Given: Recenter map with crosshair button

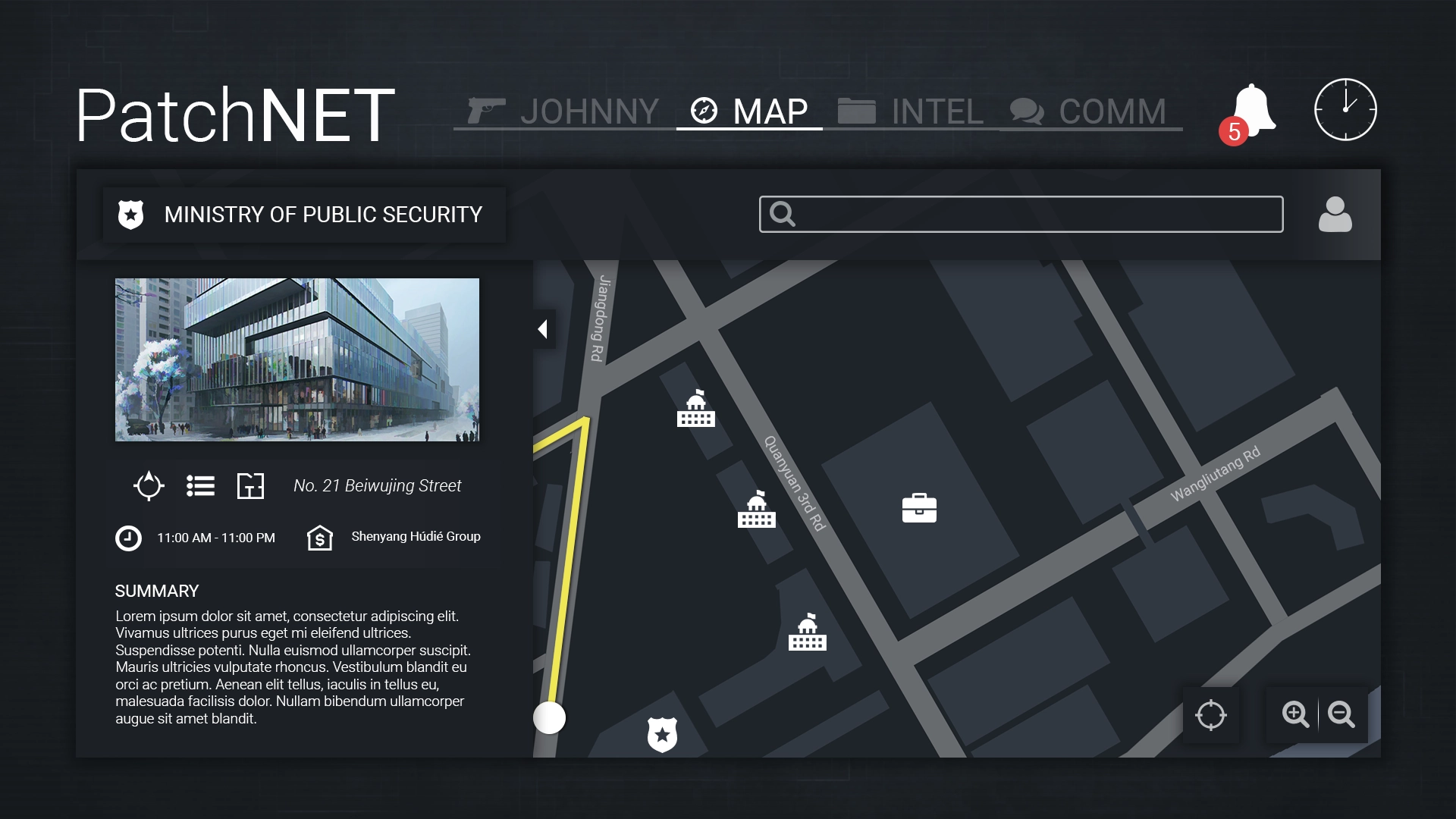Looking at the screenshot, I should coord(1210,714).
